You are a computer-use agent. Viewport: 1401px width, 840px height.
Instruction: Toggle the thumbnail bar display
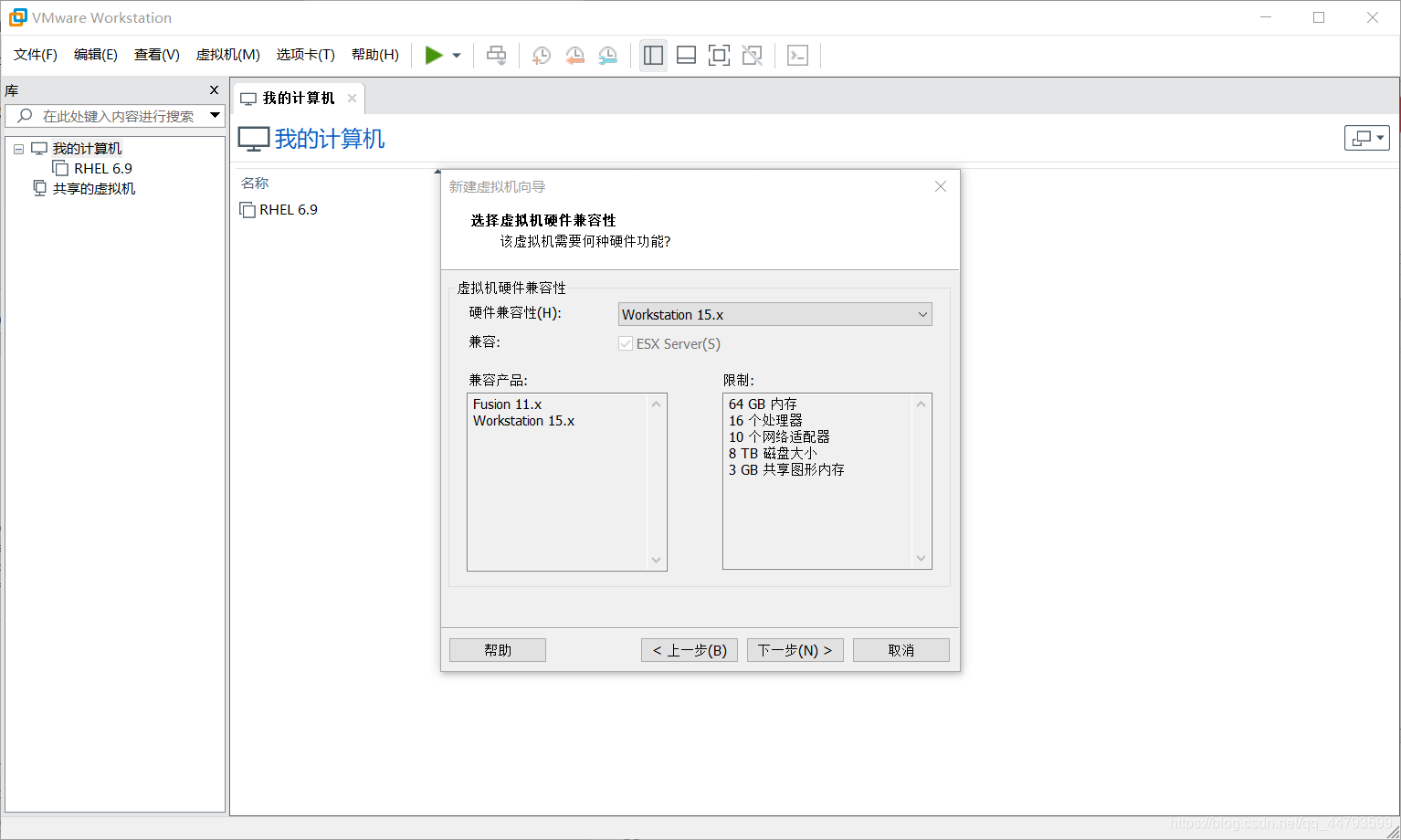point(686,55)
